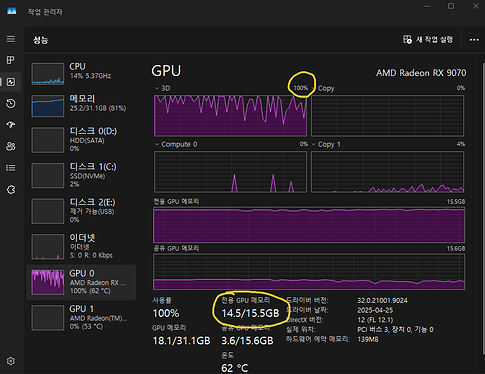Screen dimensions: 485x374
Task: Open the Startup apps icon
Action: point(11,125)
